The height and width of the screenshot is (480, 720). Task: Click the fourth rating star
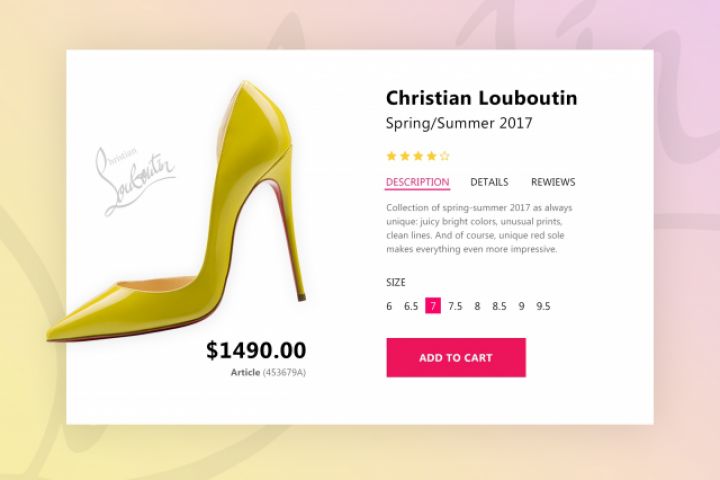(431, 156)
